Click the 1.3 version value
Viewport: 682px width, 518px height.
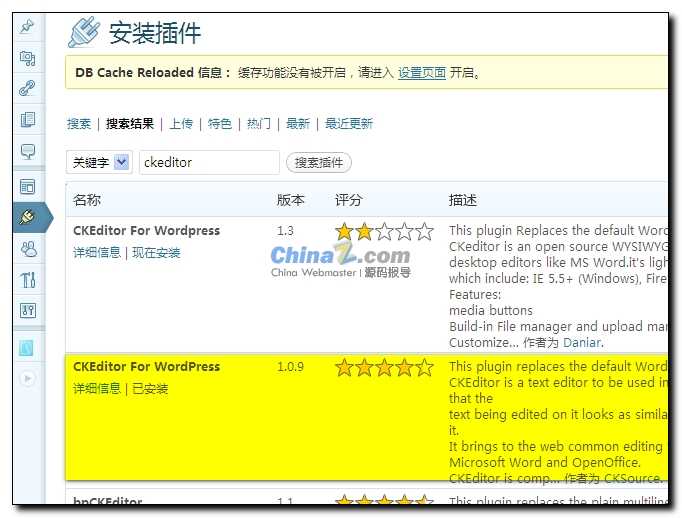[x=285, y=231]
